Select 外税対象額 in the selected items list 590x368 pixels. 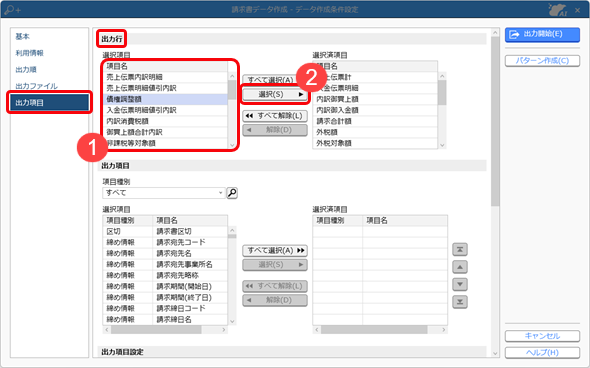click(375, 143)
